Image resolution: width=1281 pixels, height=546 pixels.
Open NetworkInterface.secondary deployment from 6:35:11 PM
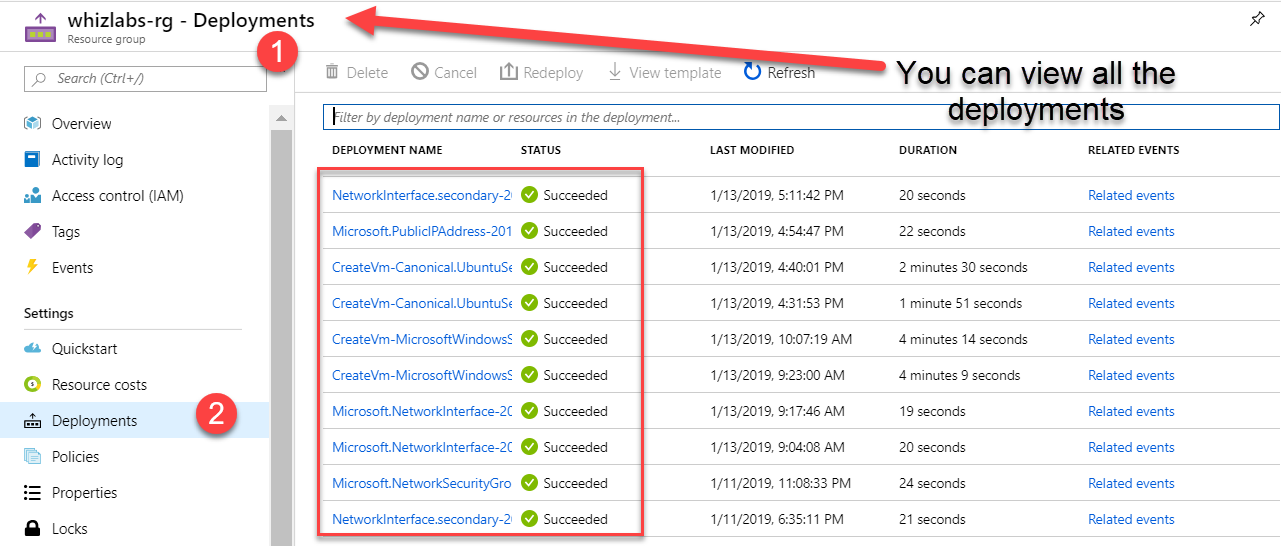click(422, 519)
